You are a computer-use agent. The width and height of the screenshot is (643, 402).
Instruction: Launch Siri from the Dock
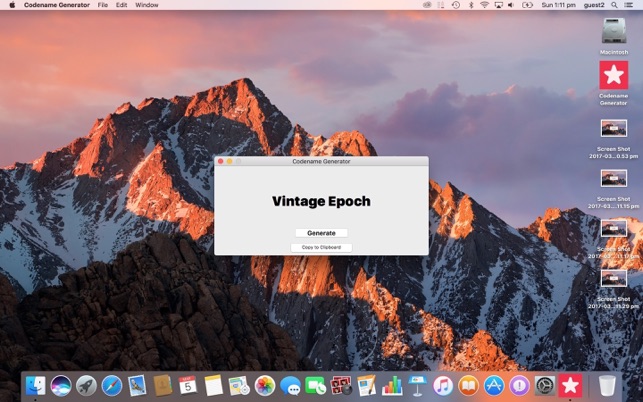point(61,386)
